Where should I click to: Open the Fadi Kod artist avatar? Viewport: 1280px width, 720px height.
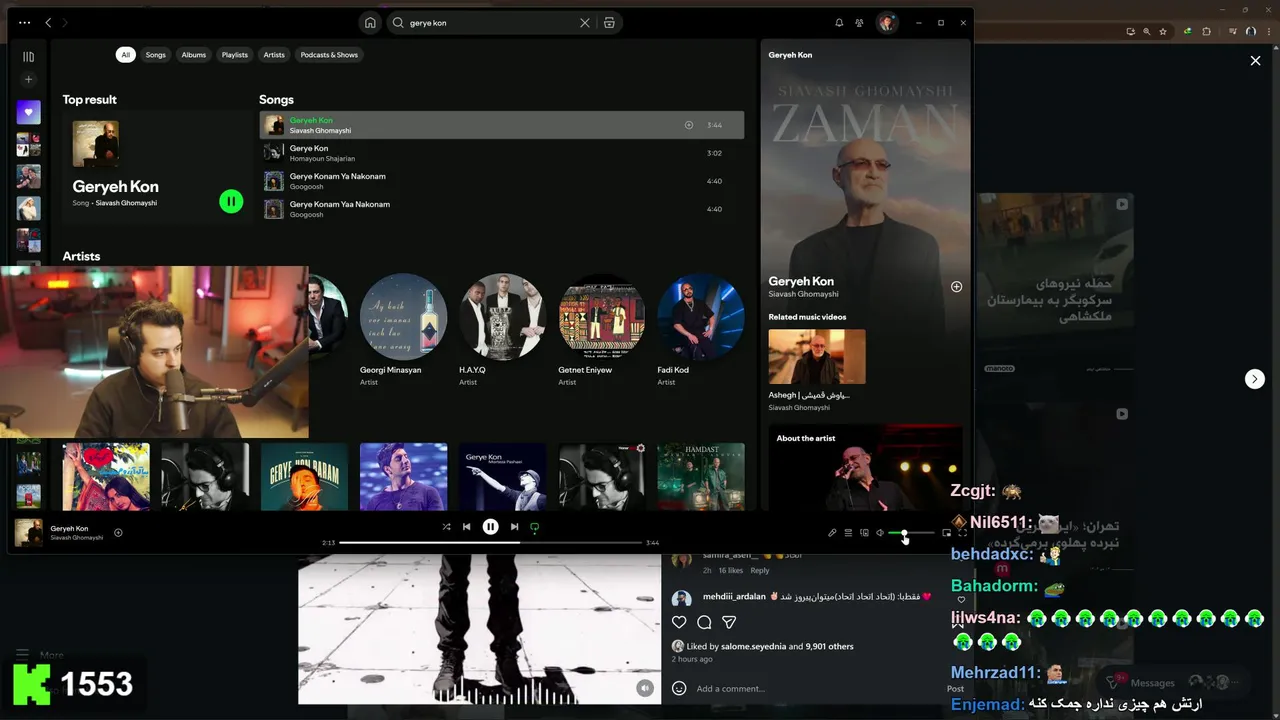point(701,317)
